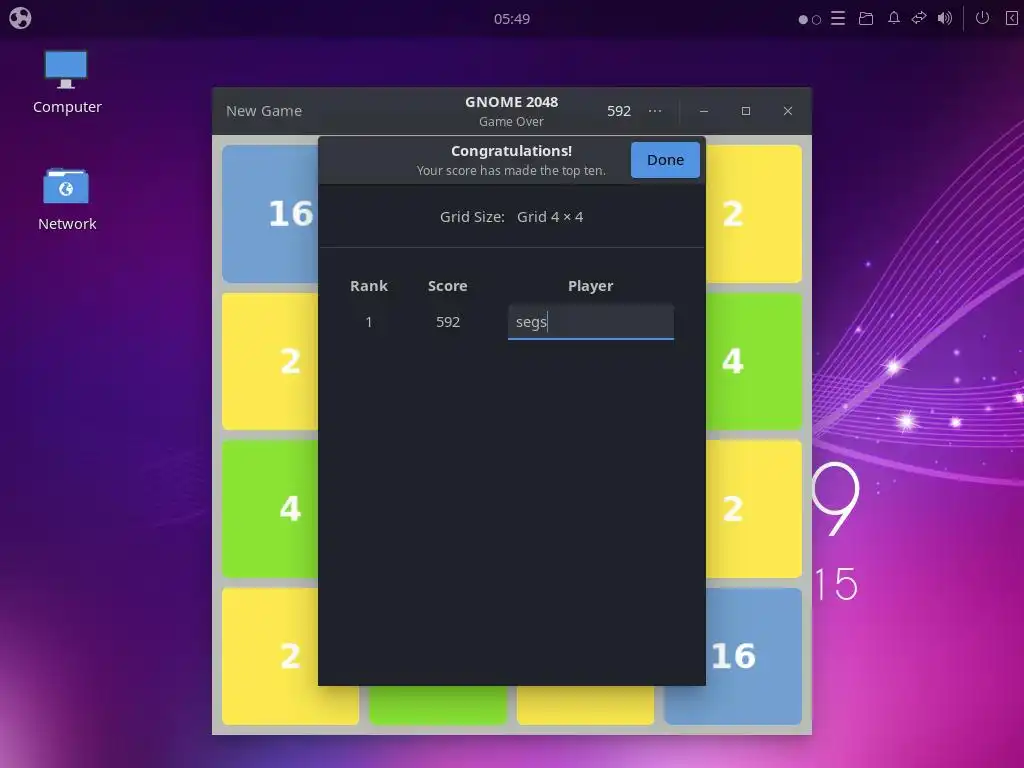Click the Grid 4 × 4 label
This screenshot has height=768, width=1024.
[550, 217]
